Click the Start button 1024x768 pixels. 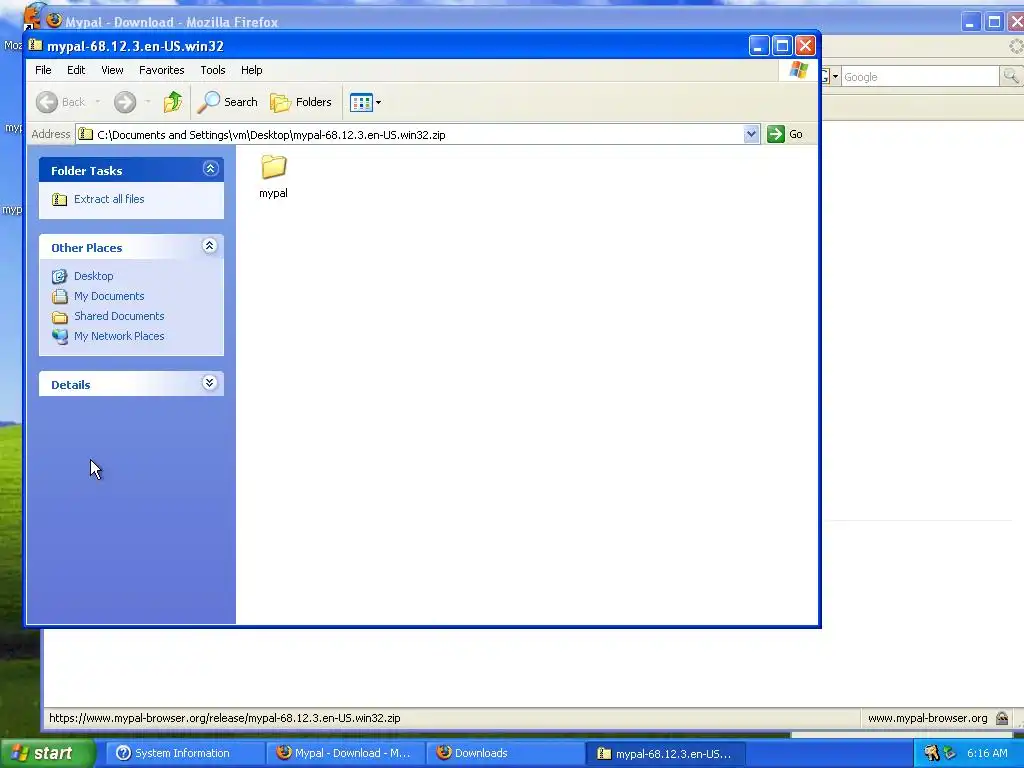click(47, 753)
